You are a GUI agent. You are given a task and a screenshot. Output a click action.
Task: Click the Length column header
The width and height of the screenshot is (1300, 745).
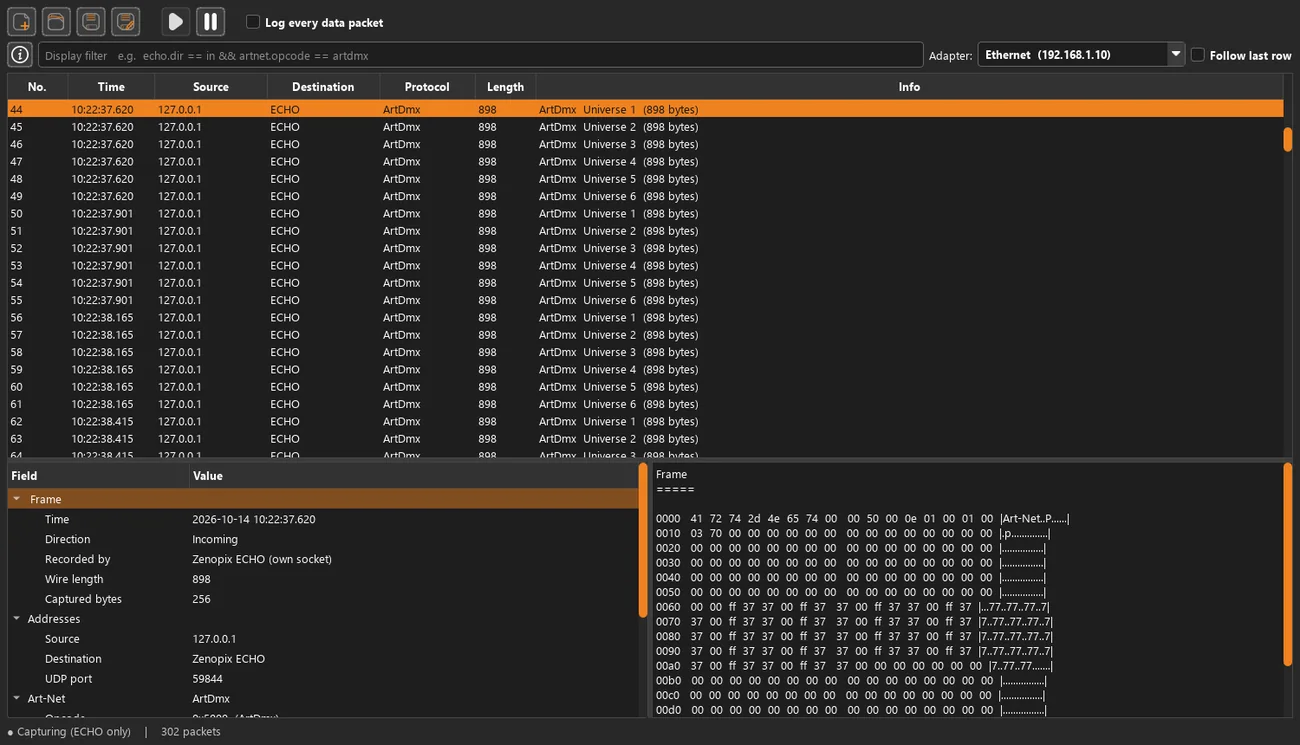[505, 87]
